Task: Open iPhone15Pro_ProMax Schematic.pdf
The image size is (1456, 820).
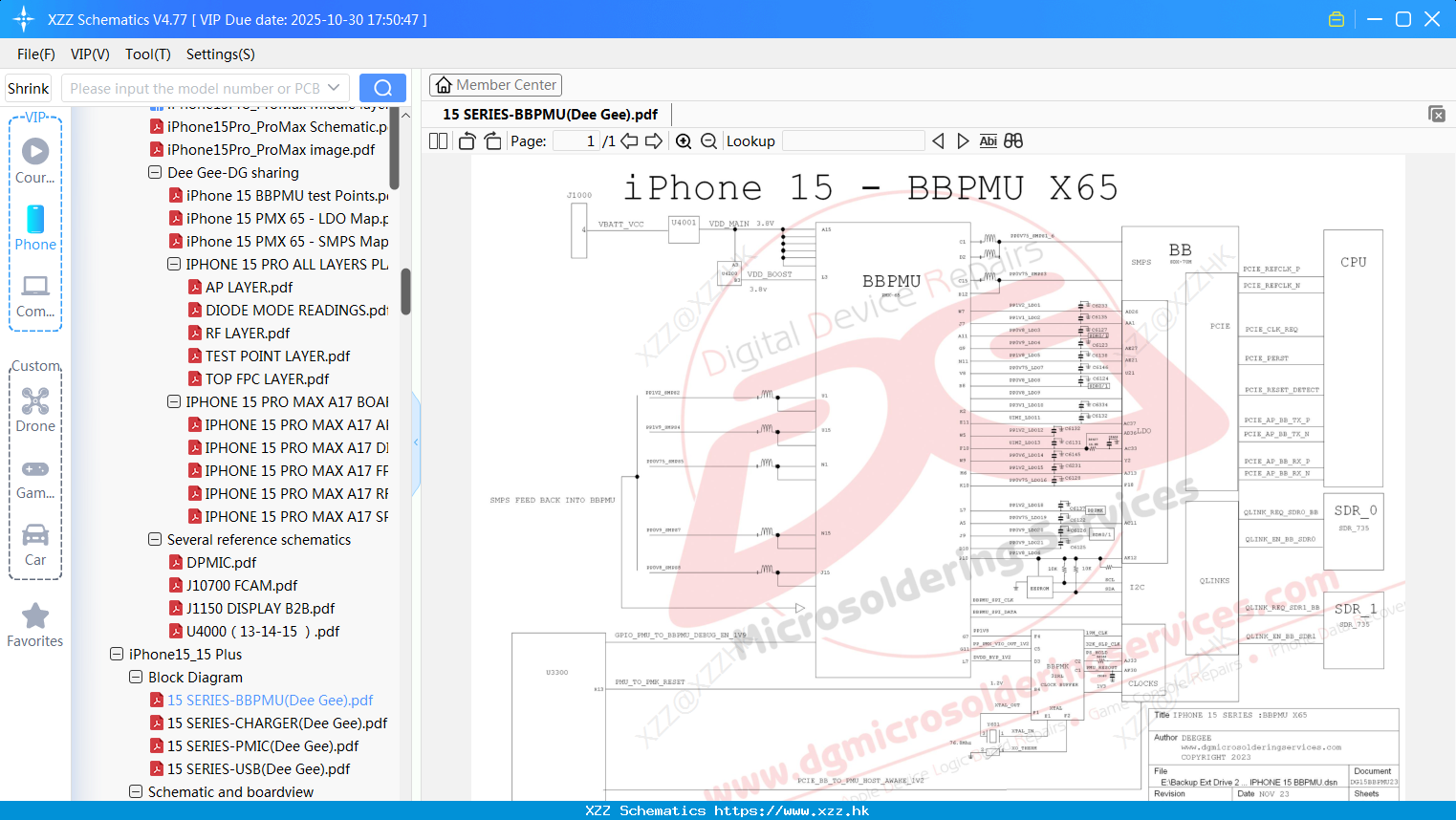Action: click(269, 127)
